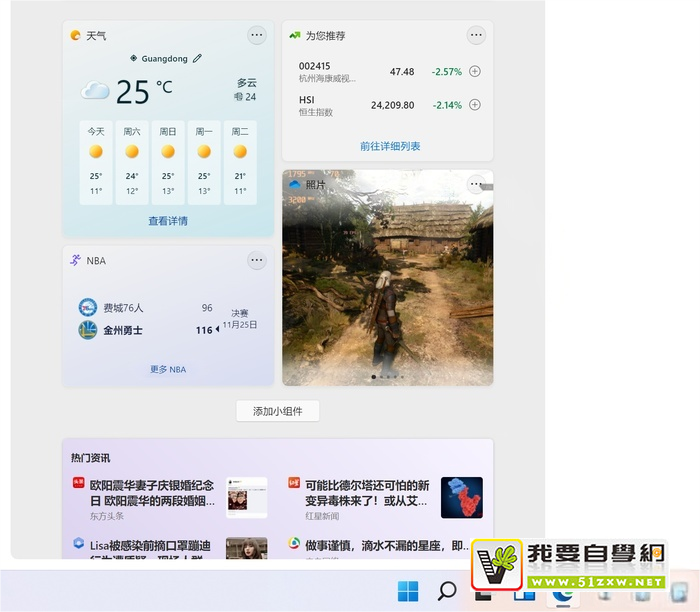Click the 金州勇士 team name
Image resolution: width=700 pixels, height=612 pixels.
123,330
